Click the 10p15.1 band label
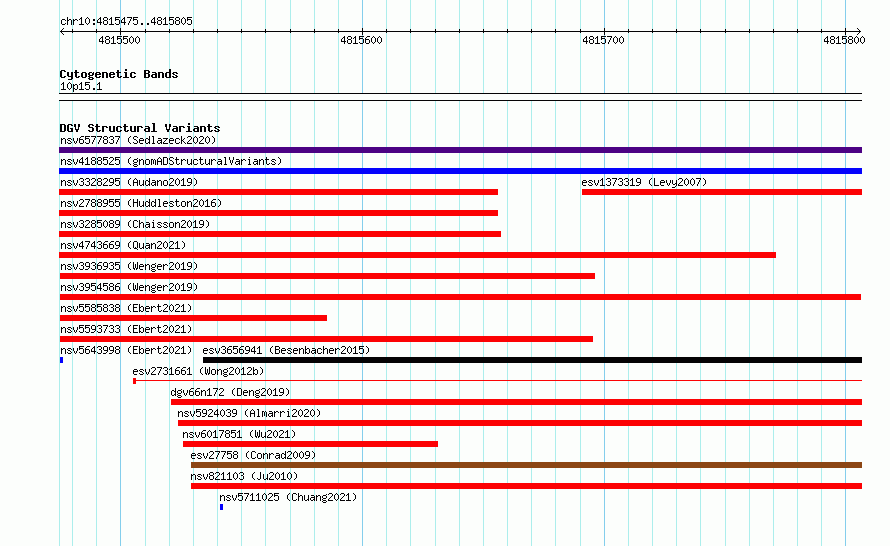This screenshot has width=890, height=546. pyautogui.click(x=81, y=86)
